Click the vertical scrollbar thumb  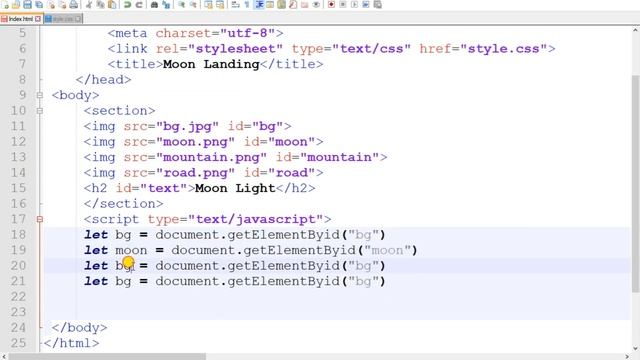[636, 184]
